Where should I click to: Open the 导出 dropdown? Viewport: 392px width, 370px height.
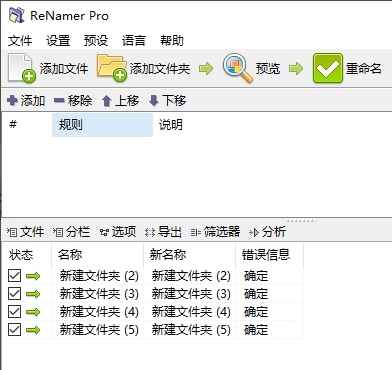point(163,232)
